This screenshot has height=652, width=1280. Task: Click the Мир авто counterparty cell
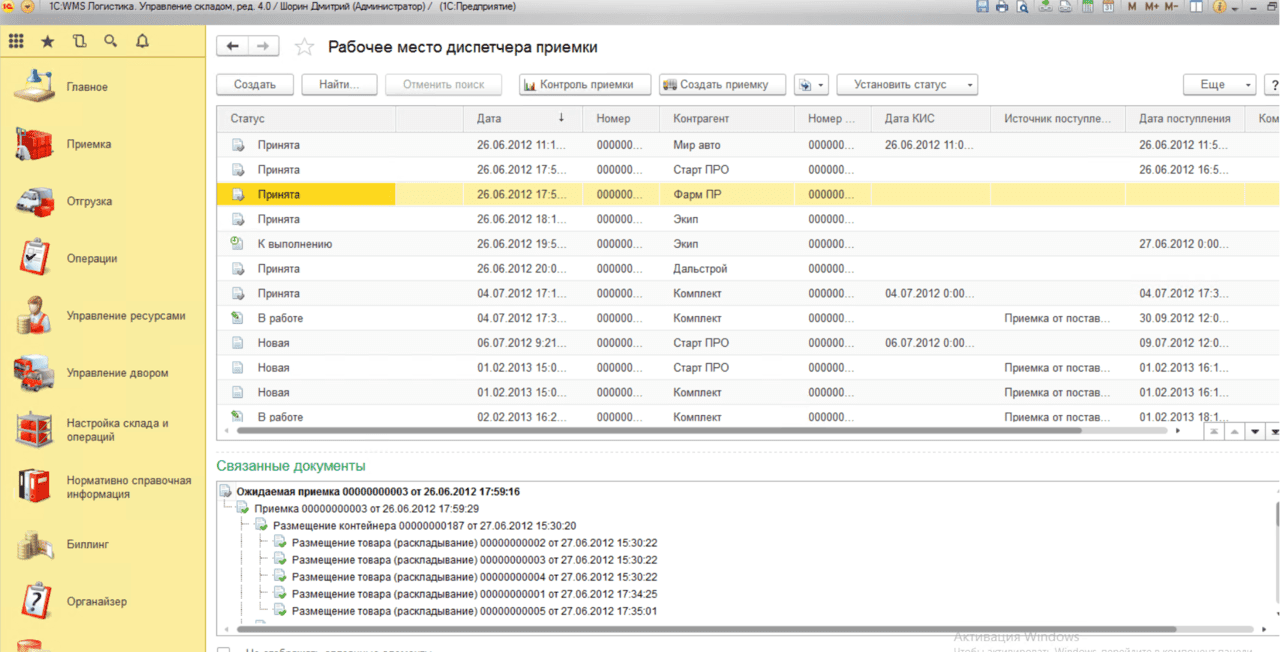tap(727, 145)
